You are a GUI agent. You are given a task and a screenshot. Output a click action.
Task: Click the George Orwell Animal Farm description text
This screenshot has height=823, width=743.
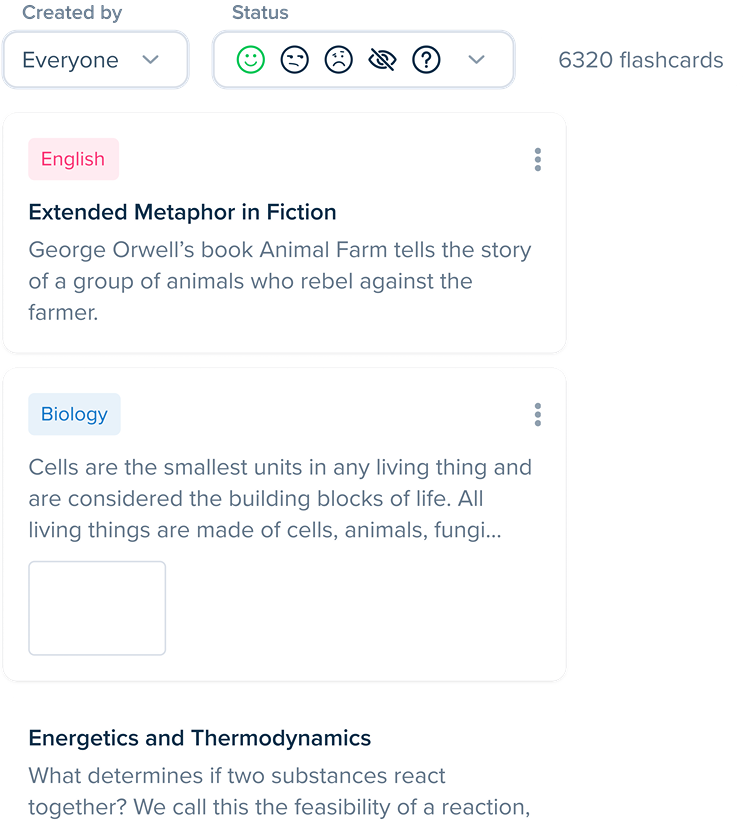point(280,281)
